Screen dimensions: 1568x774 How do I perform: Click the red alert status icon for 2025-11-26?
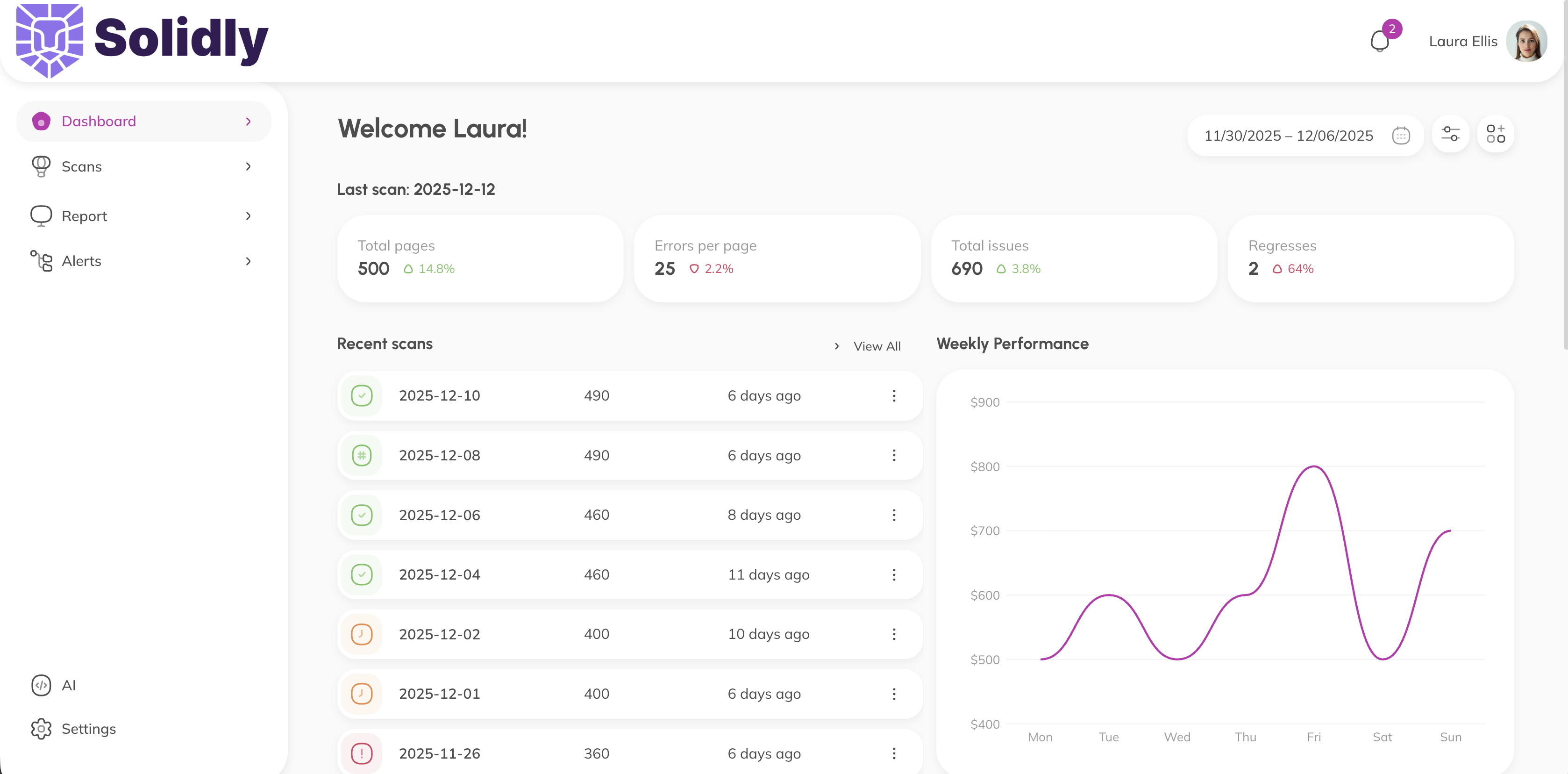(x=362, y=753)
